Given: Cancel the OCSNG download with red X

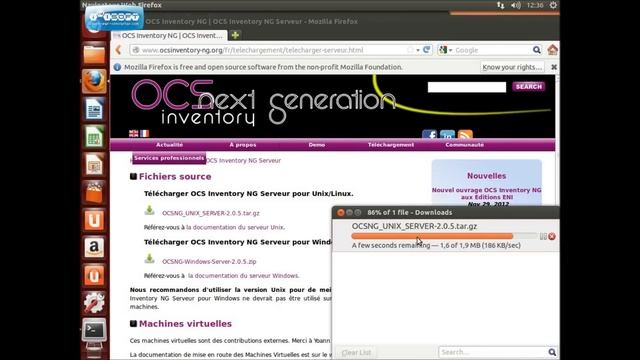Looking at the screenshot, I should click(x=552, y=236).
